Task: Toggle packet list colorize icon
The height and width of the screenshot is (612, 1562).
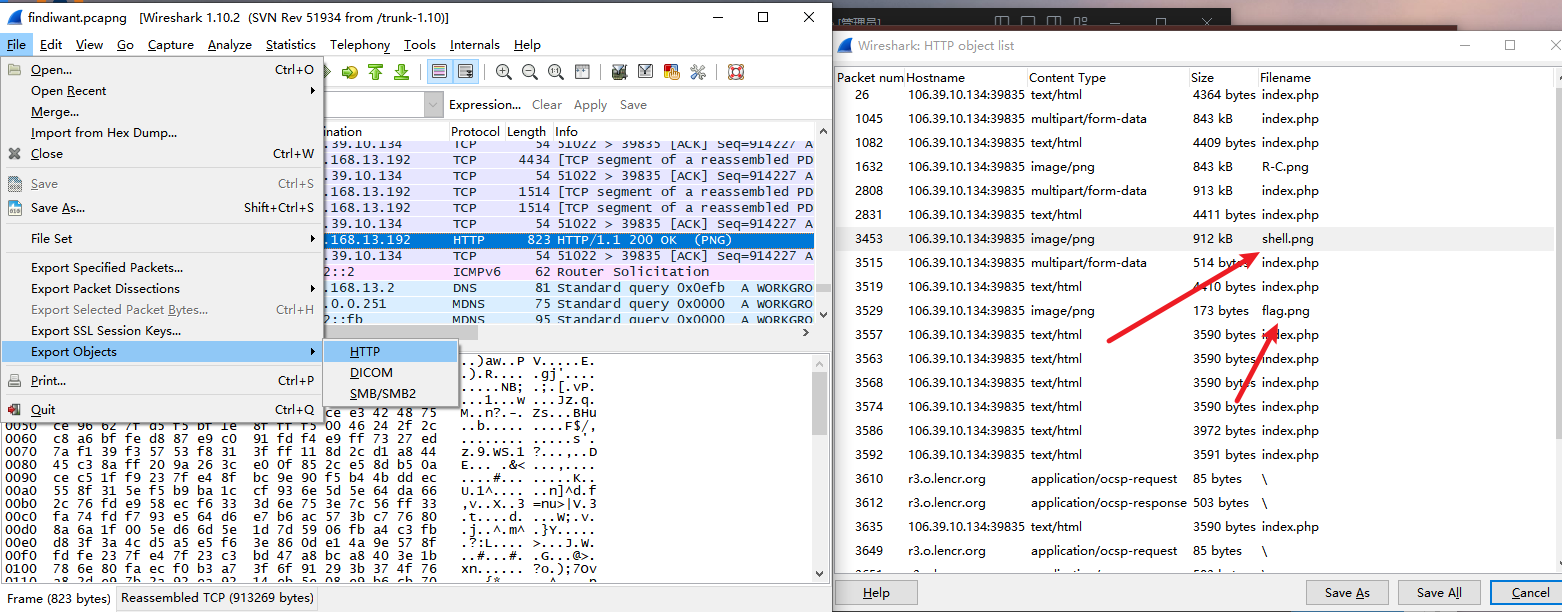Action: click(439, 72)
